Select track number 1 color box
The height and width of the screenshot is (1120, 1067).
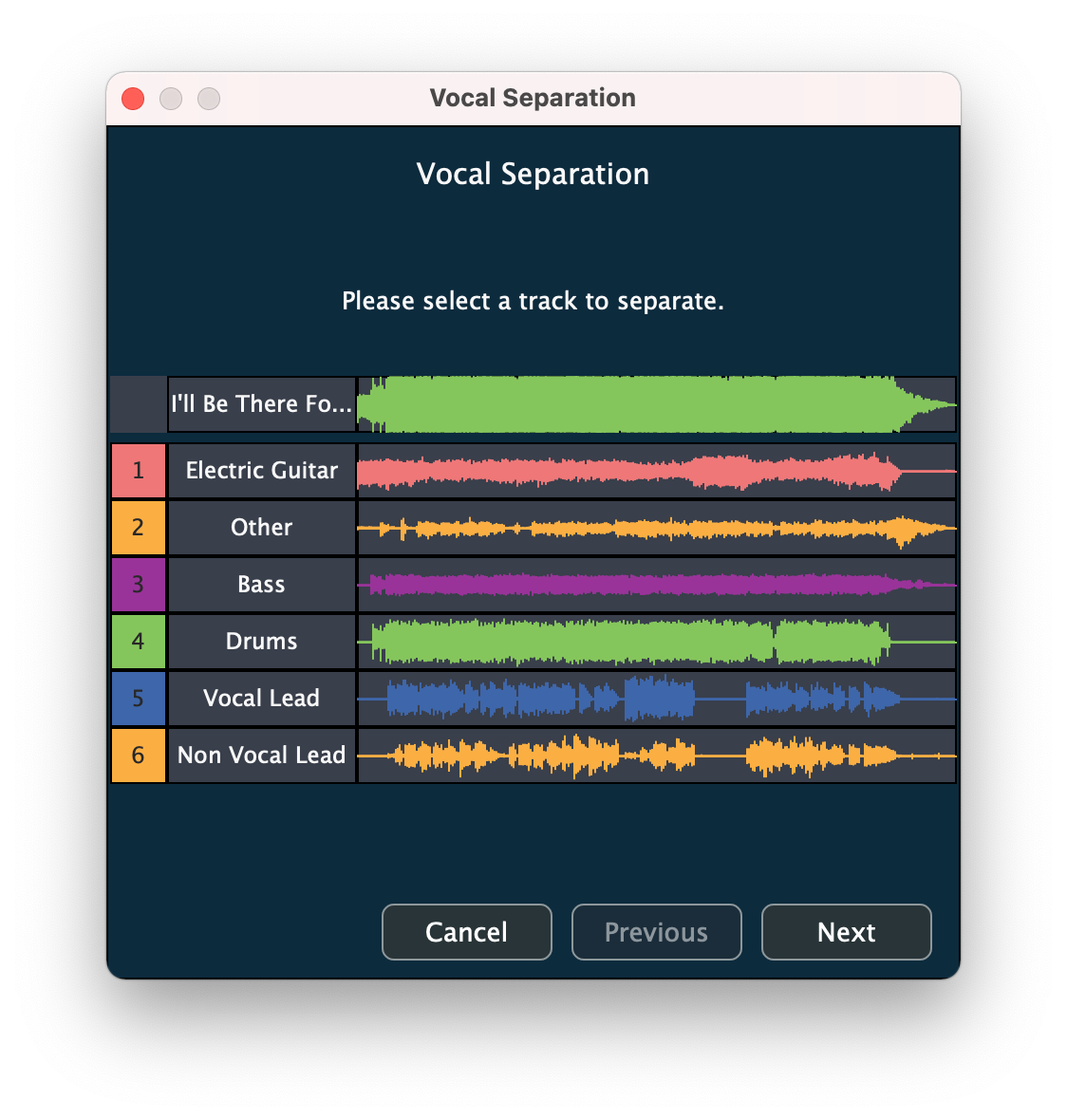coord(139,471)
